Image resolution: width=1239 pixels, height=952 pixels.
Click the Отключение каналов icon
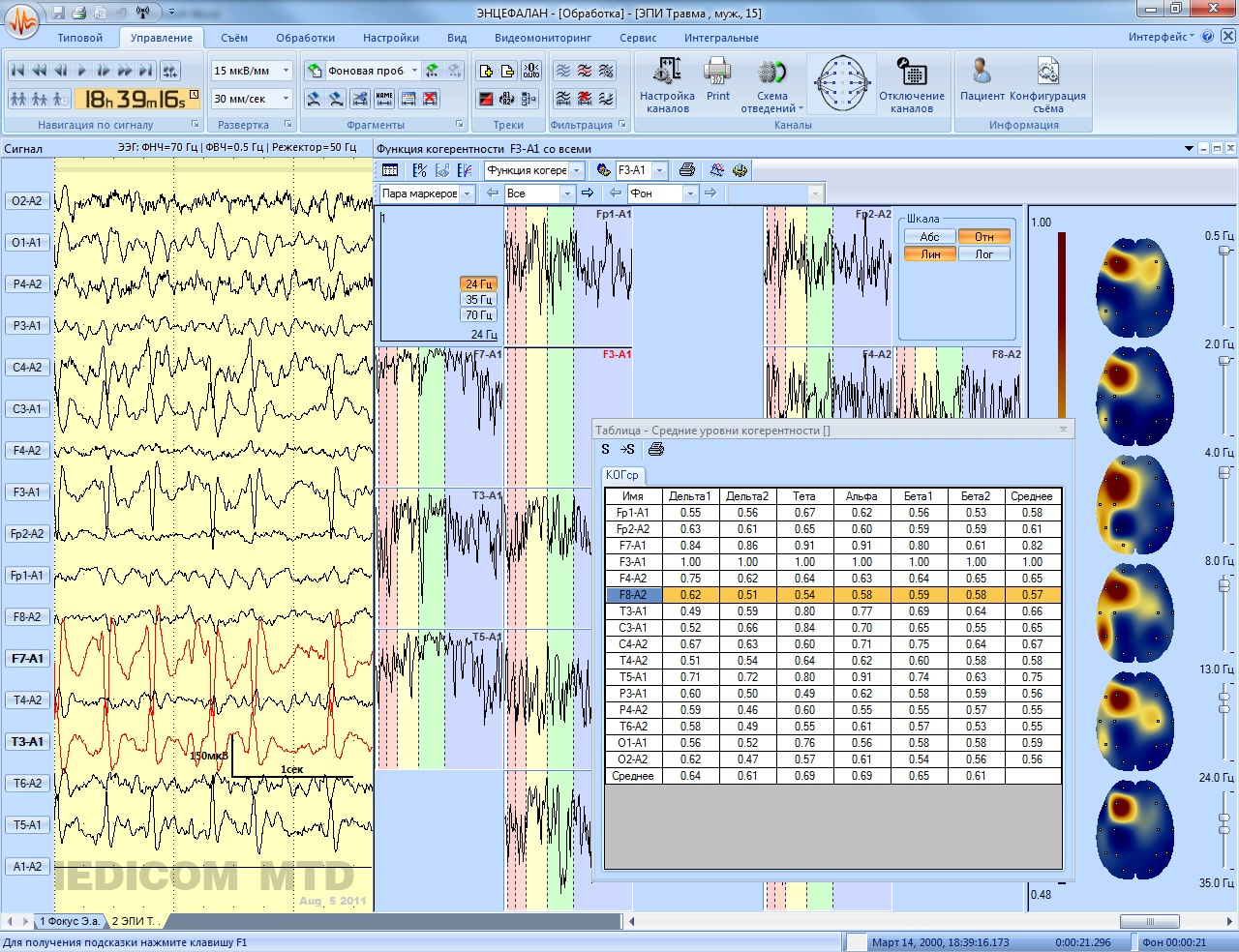912,85
